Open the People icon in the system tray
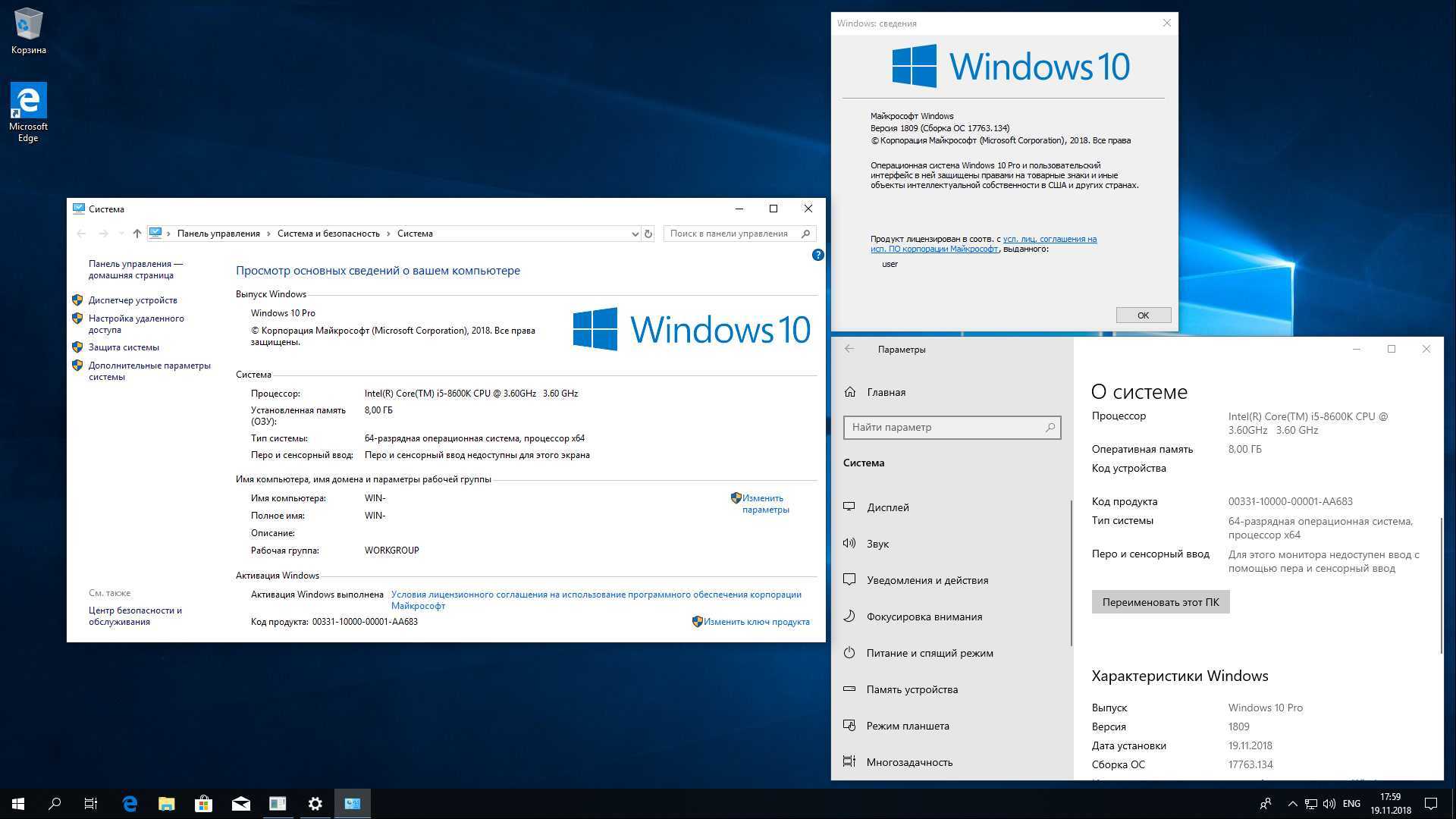Viewport: 1456px width, 819px height. pos(1265,804)
